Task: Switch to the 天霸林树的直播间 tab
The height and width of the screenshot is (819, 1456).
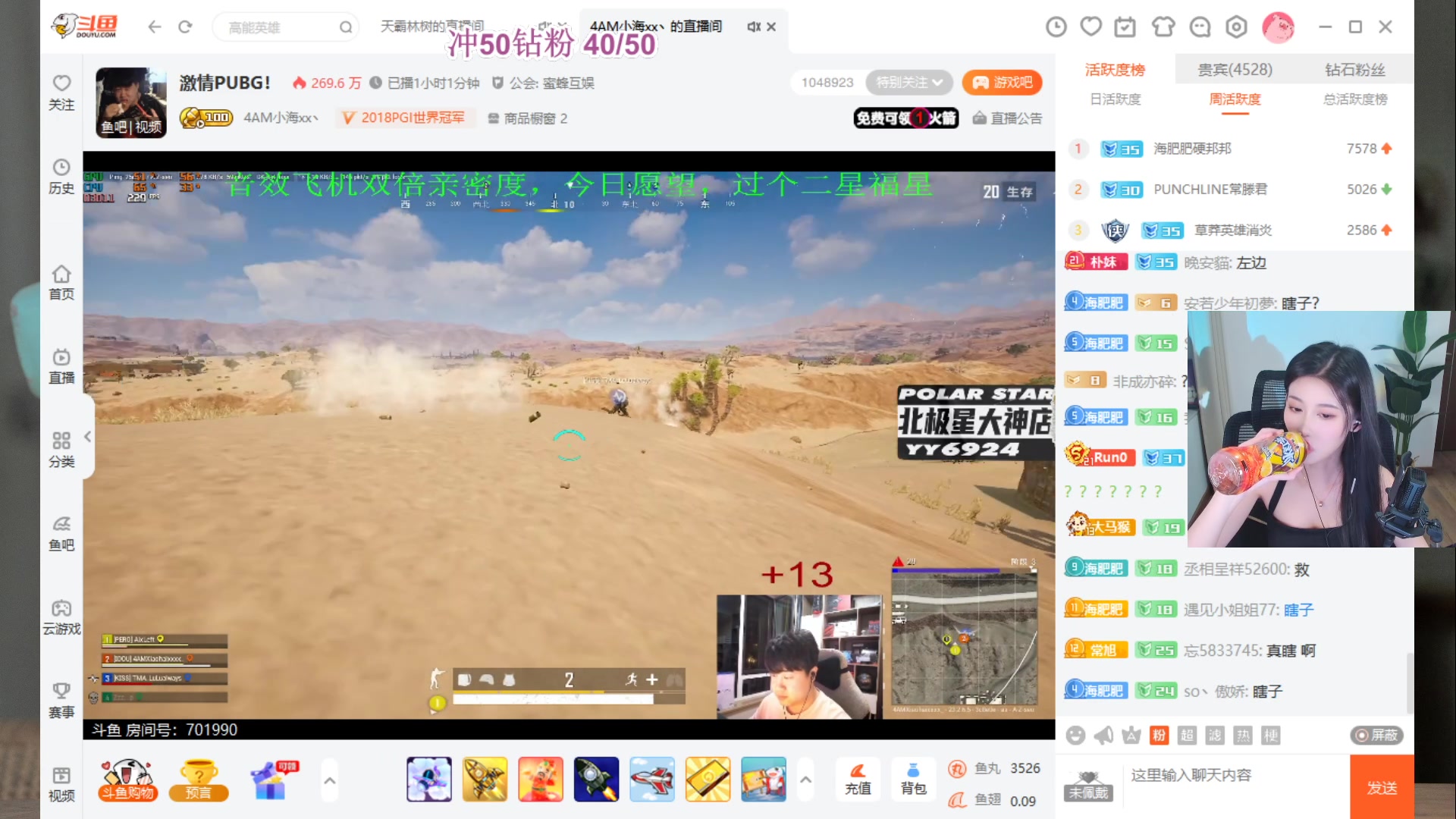Action: [x=433, y=27]
